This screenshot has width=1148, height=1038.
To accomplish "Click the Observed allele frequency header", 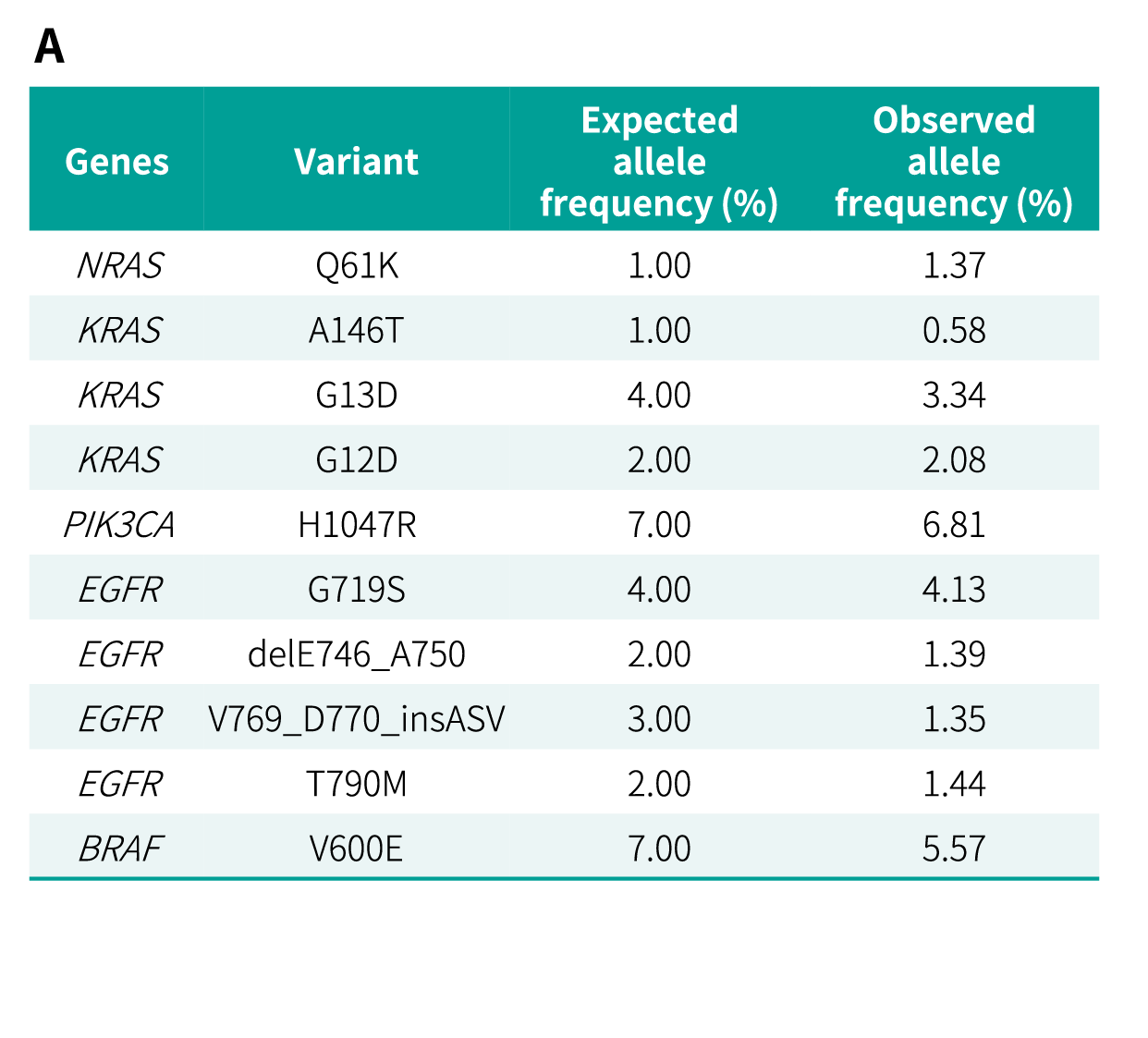I will [954, 162].
